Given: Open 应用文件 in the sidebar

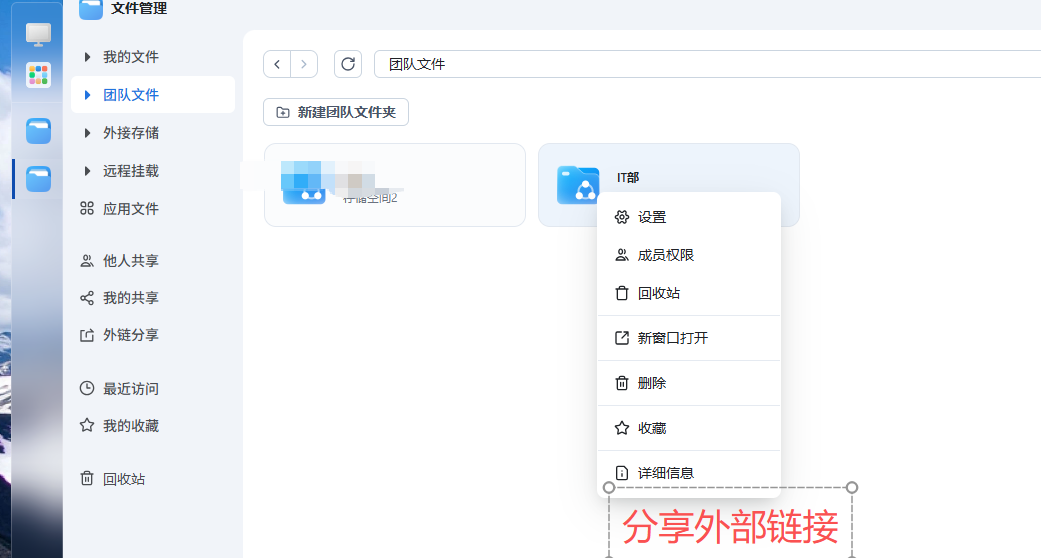Looking at the screenshot, I should 131,209.
